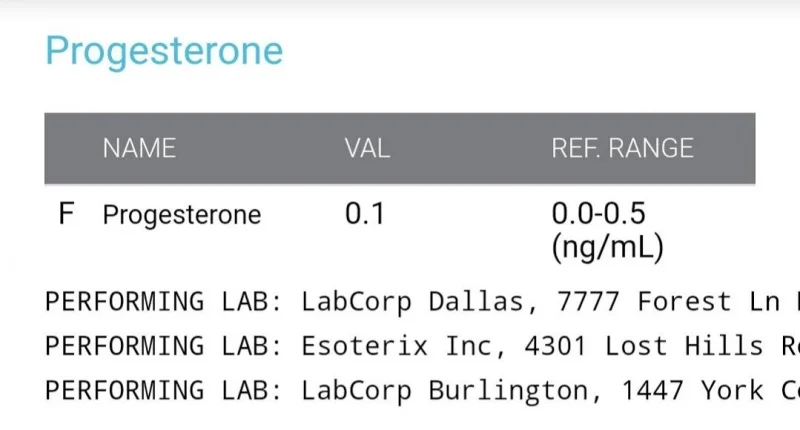Tap the first PERFORMING LAB label
The height and width of the screenshot is (430, 800).
pos(163,301)
